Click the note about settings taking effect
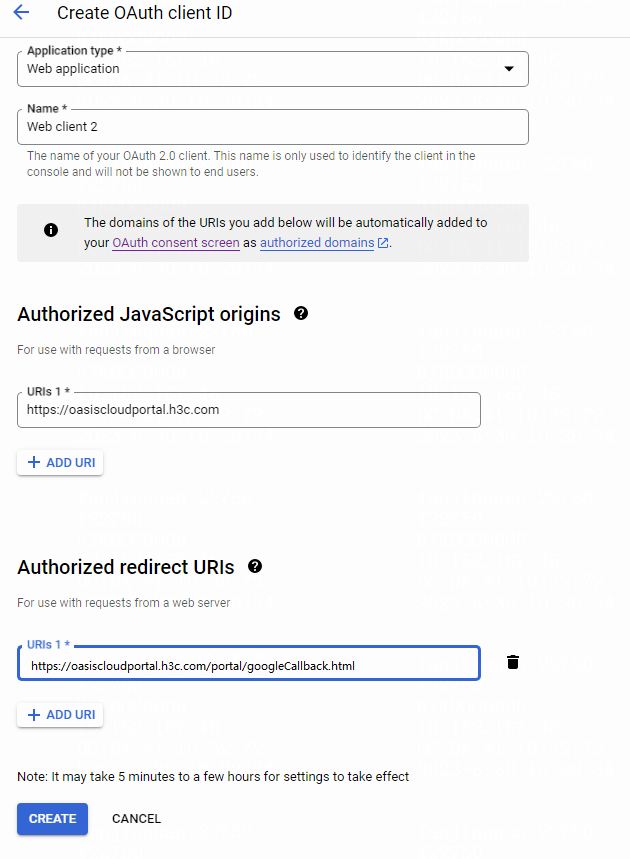 [x=213, y=777]
